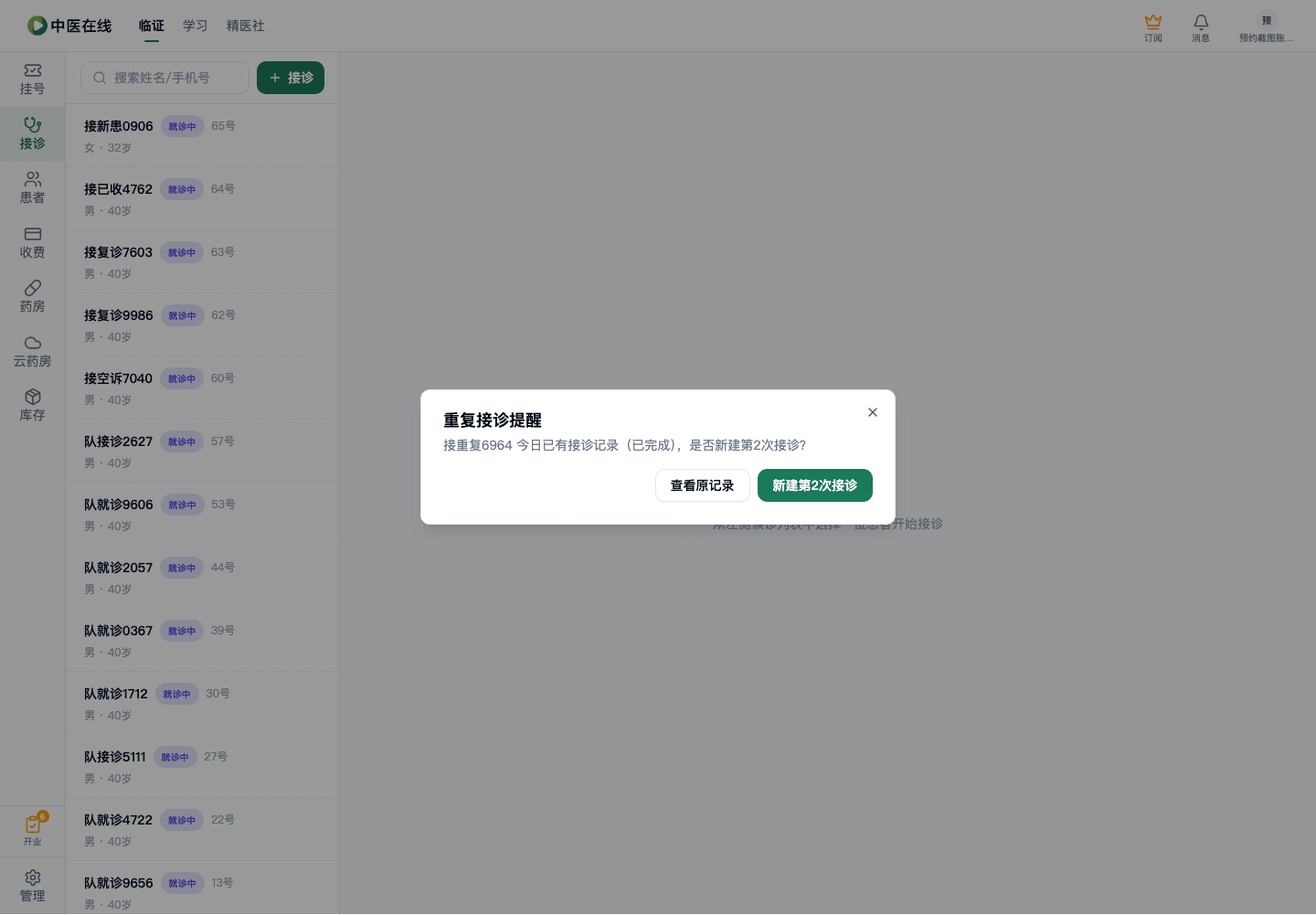Click queue number 30号
Image resolution: width=1316 pixels, height=915 pixels.
[x=218, y=694]
